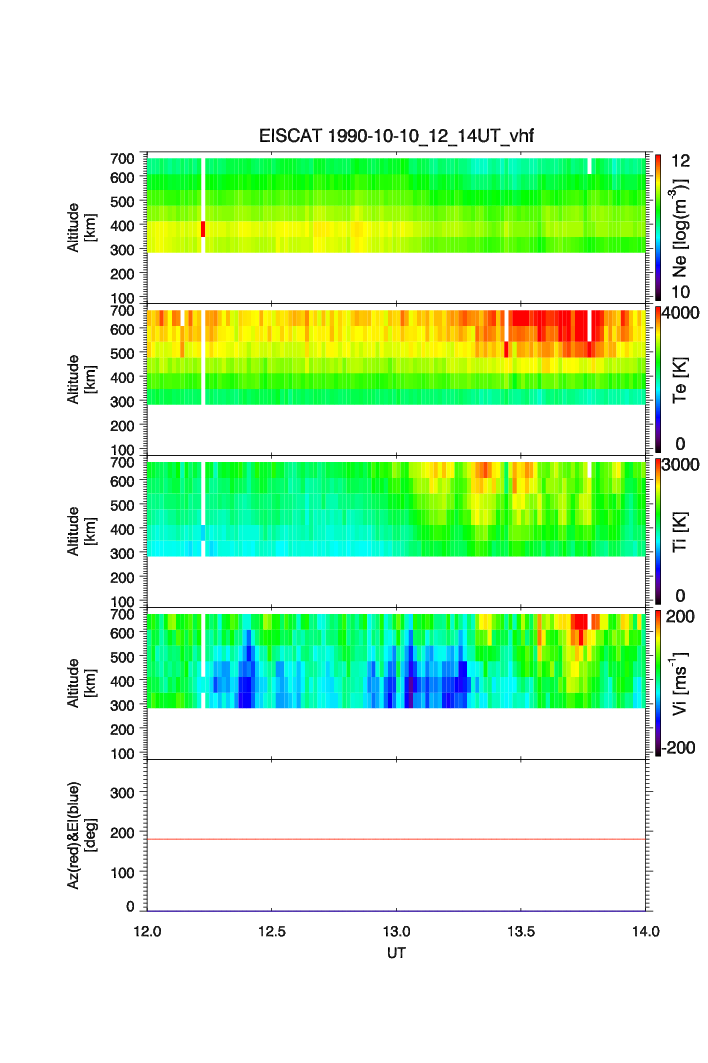Image resolution: width=708 pixels, height=1063 pixels.
Task: Select the 'Ti [K]' colorbar label
Action: pos(680,532)
